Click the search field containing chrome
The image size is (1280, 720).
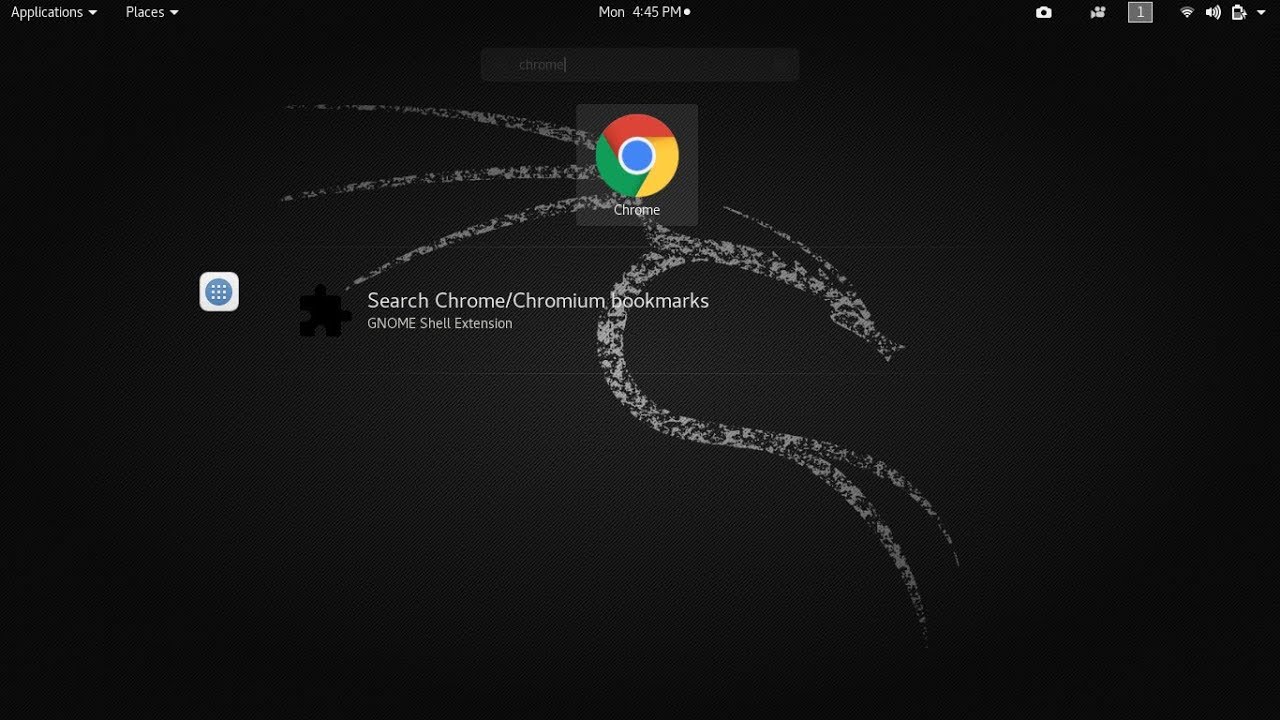point(640,64)
